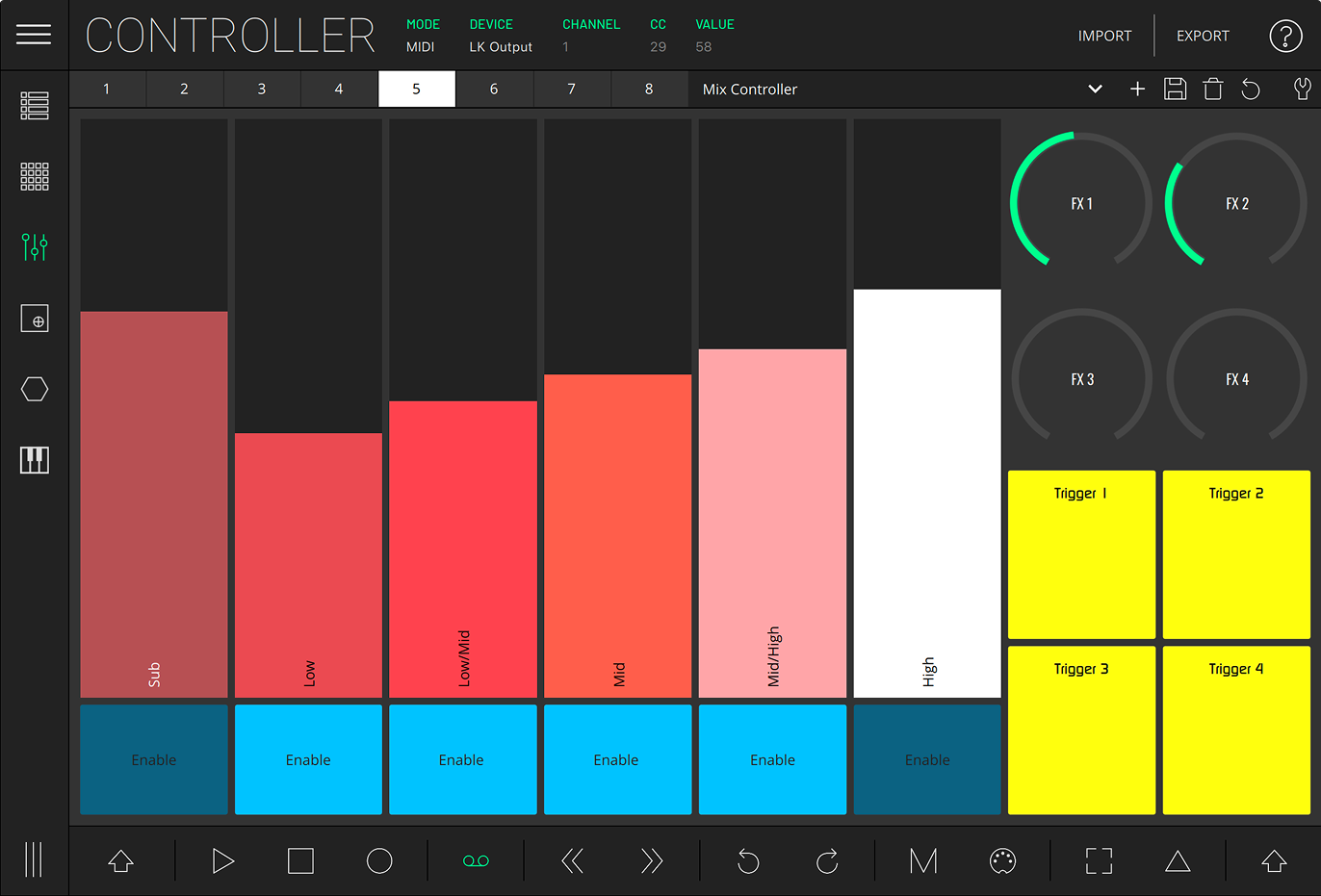The image size is (1321, 896).
Task: Select controller tab 2
Action: tap(184, 89)
